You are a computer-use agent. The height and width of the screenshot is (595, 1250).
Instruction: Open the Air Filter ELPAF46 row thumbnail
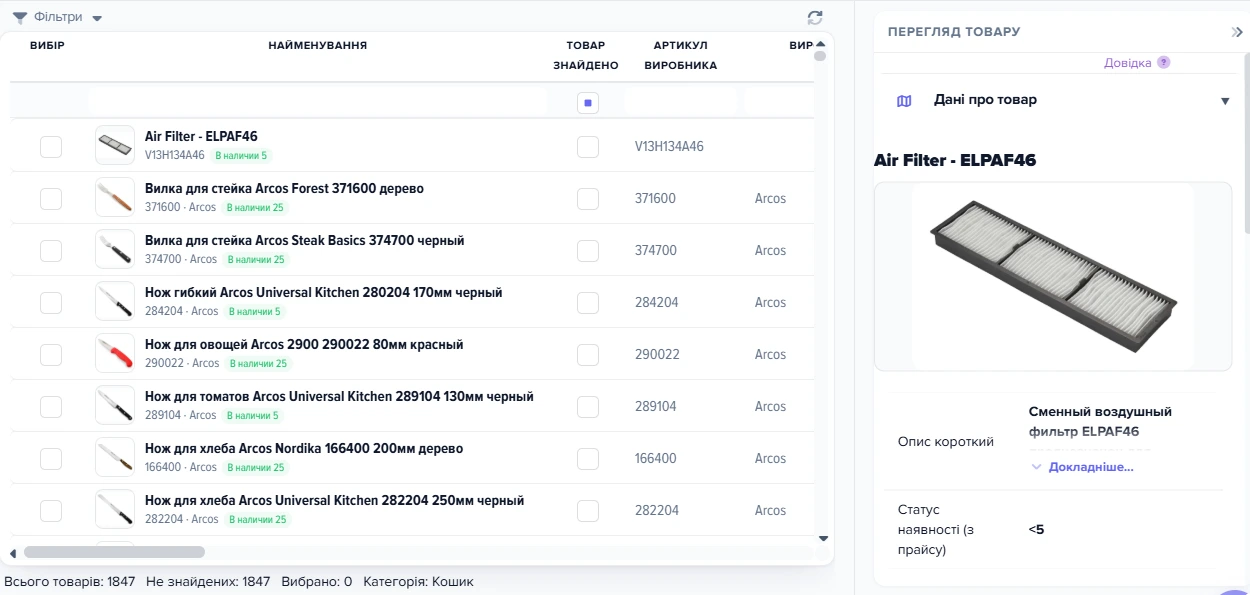coord(115,146)
